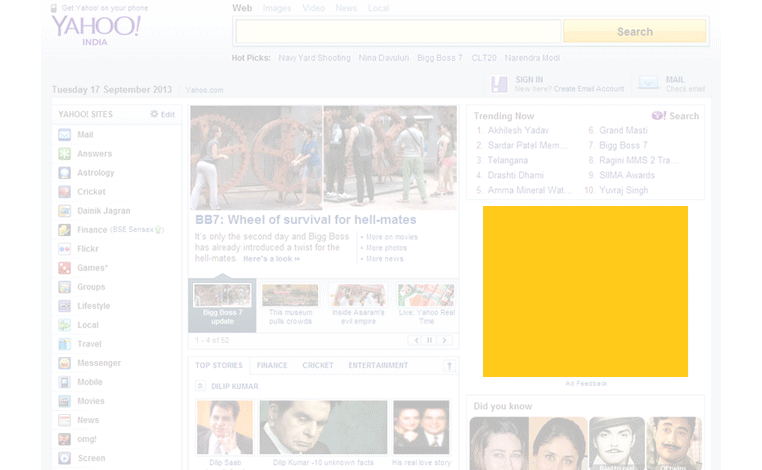The image size is (762, 470).
Task: Open trending topic Yuvraj Singh
Action: coord(623,190)
